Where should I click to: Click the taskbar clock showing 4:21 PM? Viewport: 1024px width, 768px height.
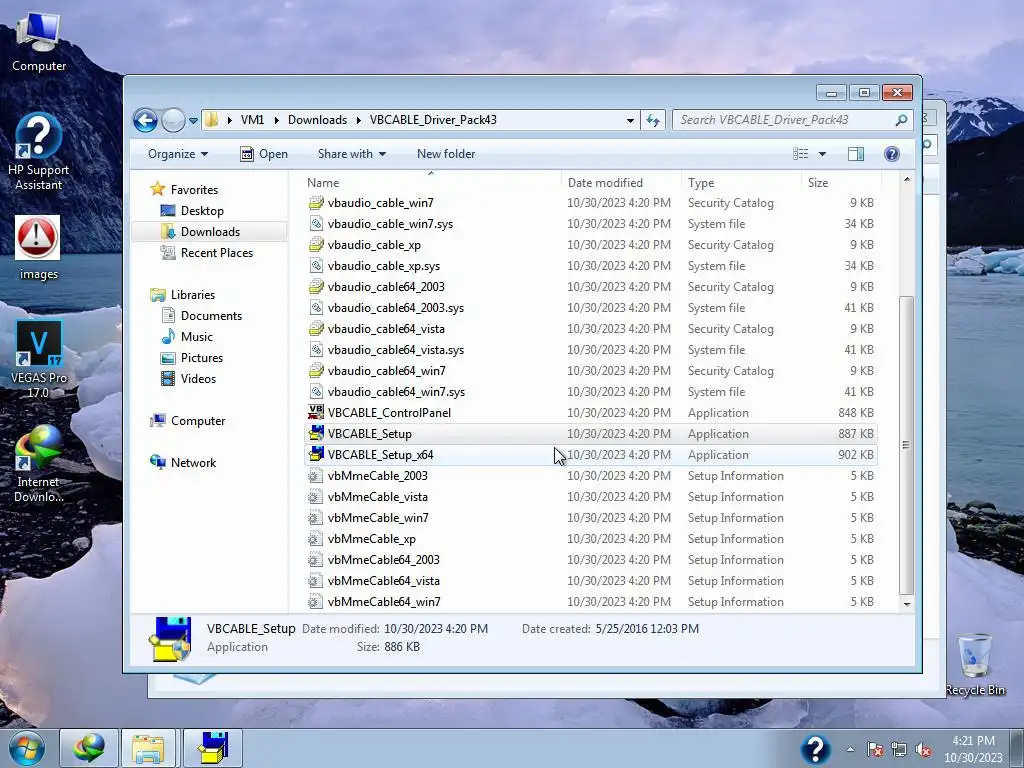(x=973, y=749)
